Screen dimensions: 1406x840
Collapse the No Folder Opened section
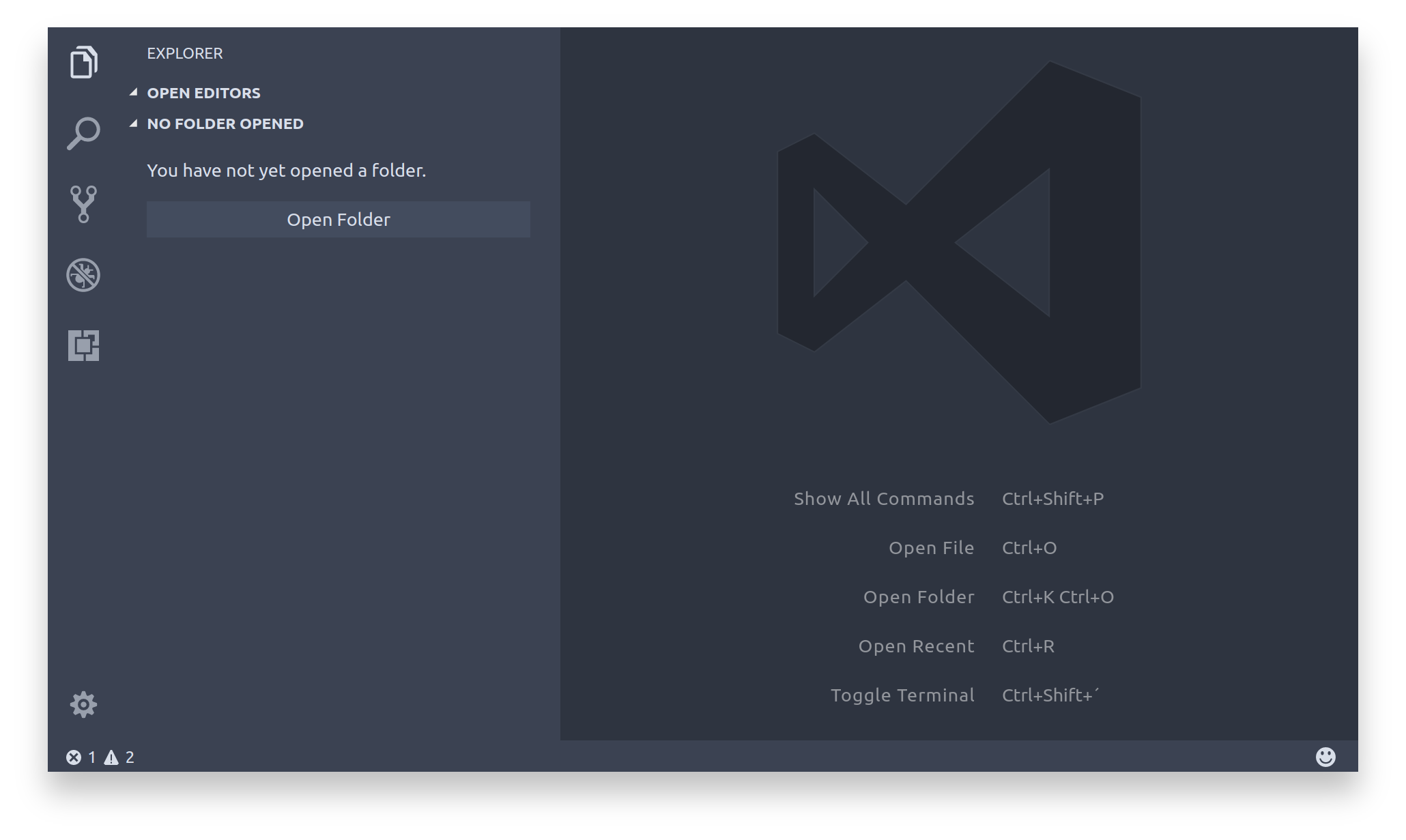pos(225,124)
